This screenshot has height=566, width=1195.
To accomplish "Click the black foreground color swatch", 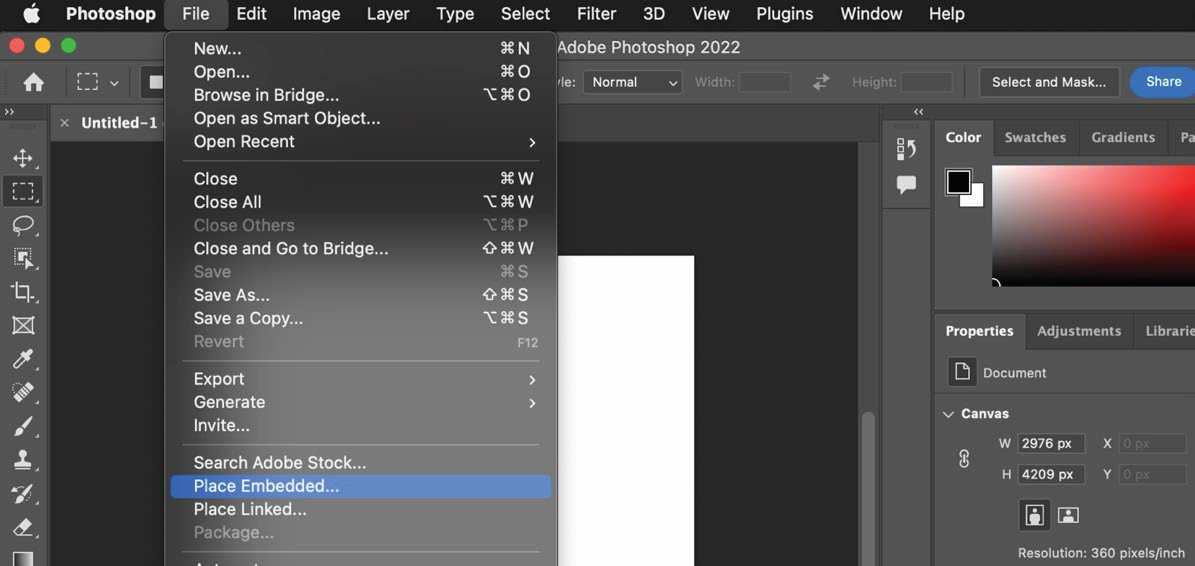I will click(957, 181).
